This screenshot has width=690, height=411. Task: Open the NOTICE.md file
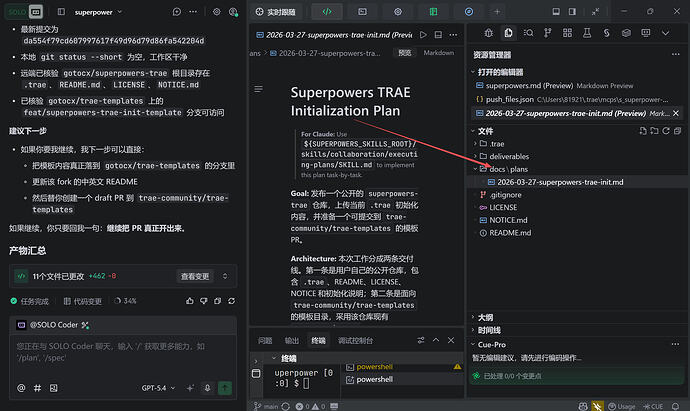[x=508, y=220]
